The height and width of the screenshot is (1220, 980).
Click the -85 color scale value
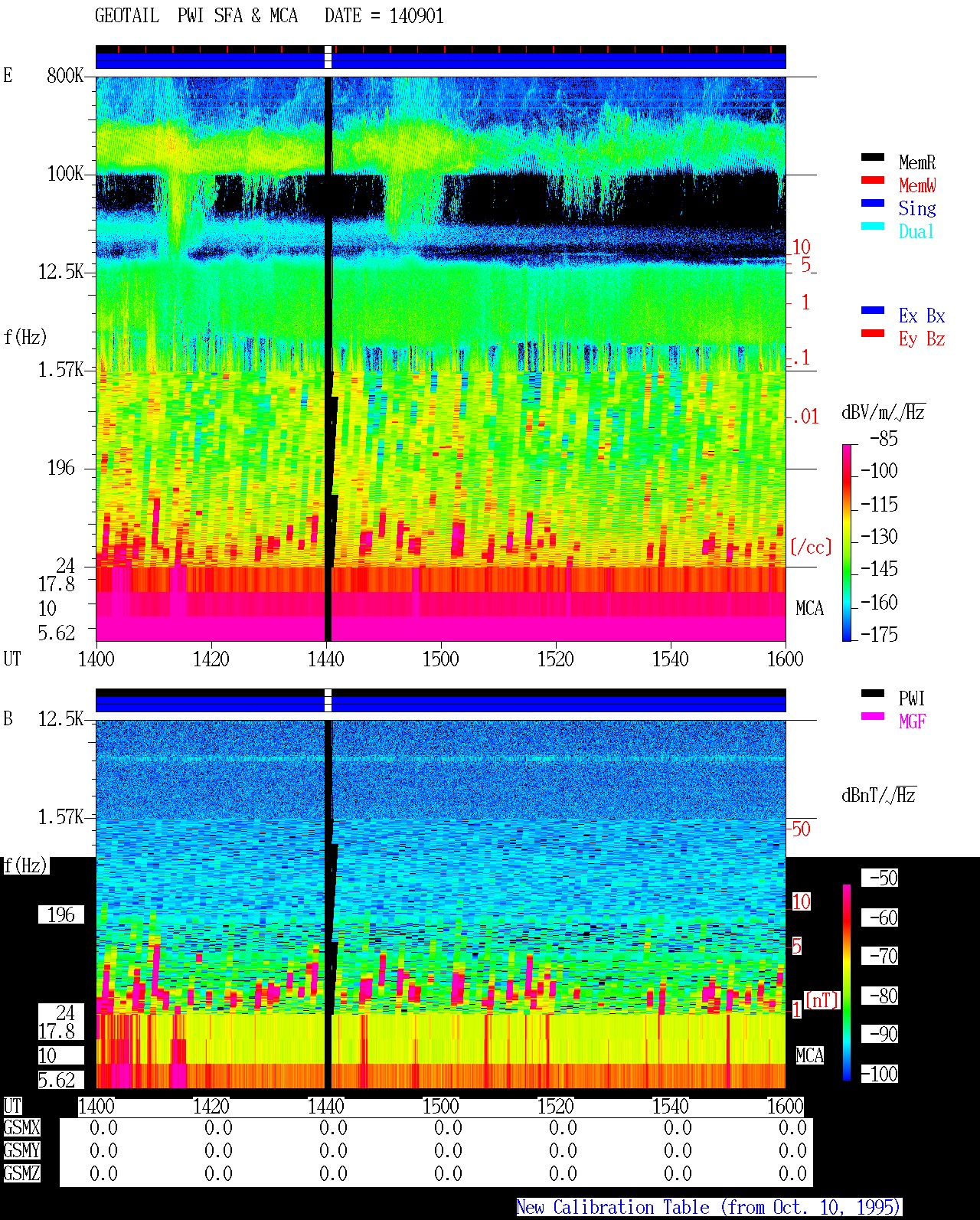click(884, 439)
